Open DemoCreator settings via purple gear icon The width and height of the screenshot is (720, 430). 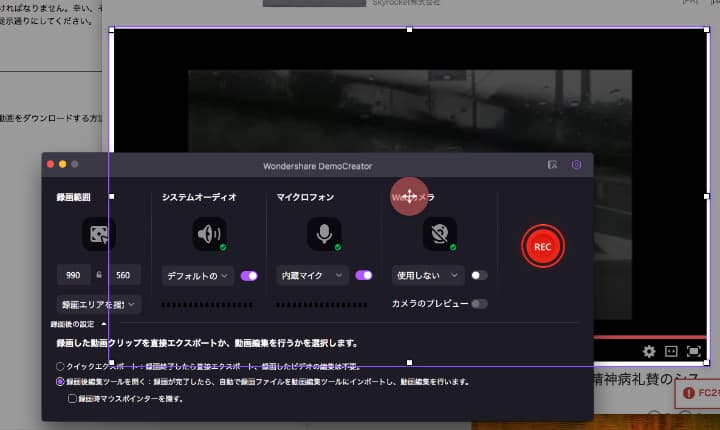tap(576, 164)
